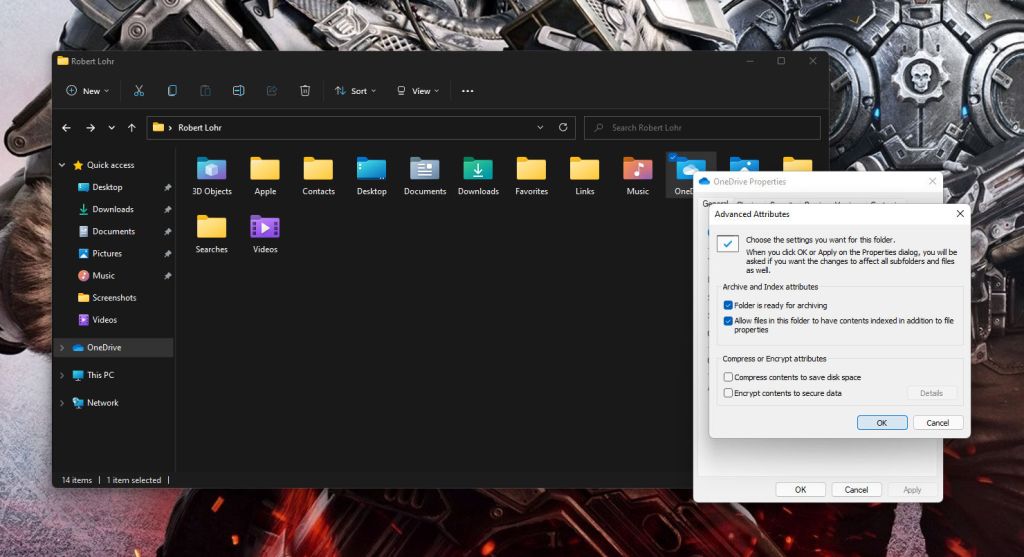Click the Search Robert Lohr field

[702, 128]
